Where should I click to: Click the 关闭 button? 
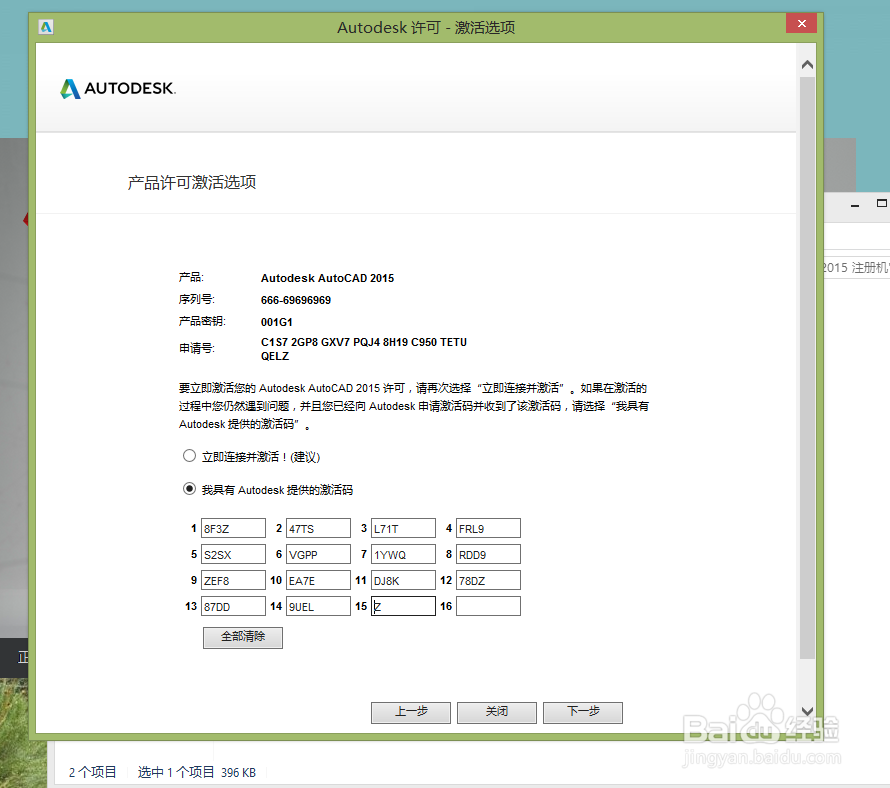(496, 712)
